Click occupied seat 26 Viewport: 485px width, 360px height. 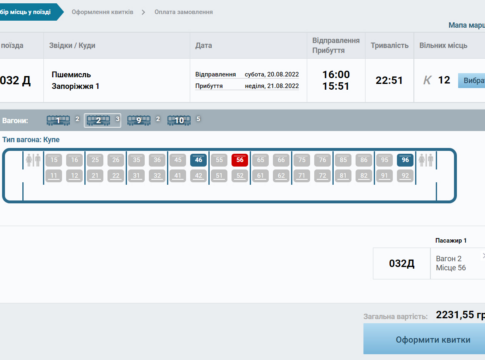[x=116, y=160]
